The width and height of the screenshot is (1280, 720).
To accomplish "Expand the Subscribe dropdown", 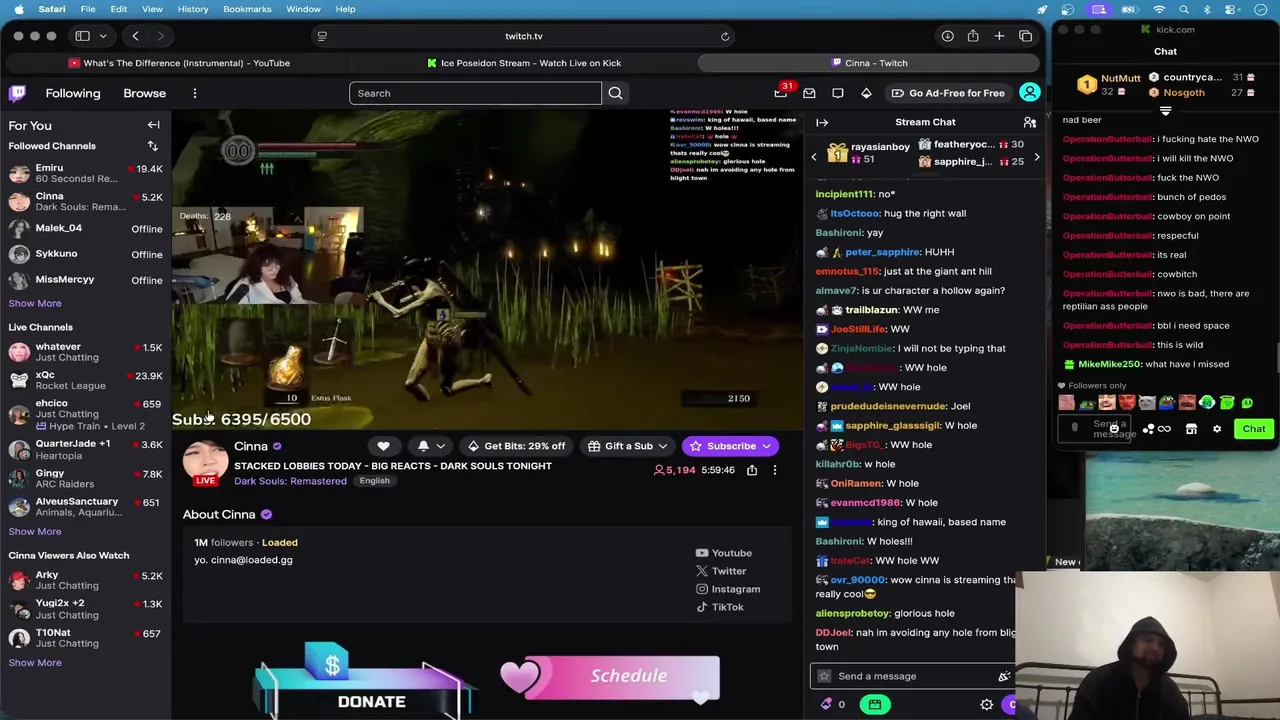I will [x=767, y=446].
